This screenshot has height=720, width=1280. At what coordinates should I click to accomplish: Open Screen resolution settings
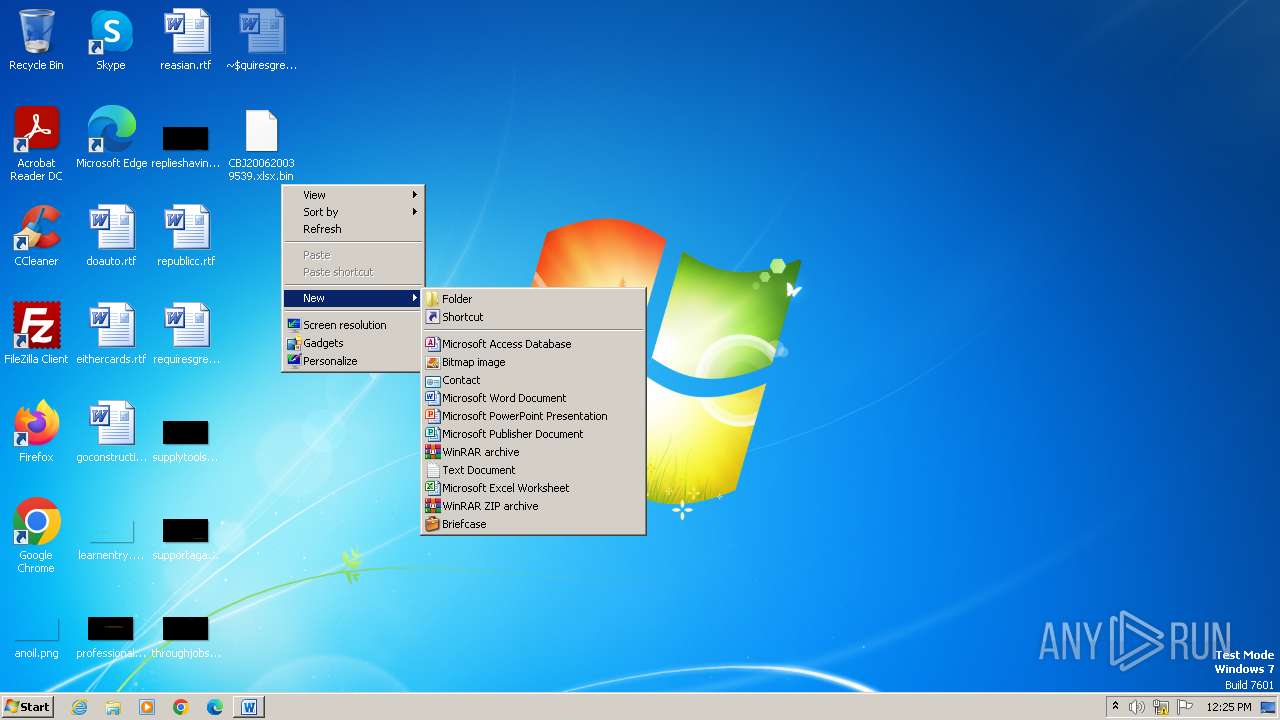tap(353, 325)
